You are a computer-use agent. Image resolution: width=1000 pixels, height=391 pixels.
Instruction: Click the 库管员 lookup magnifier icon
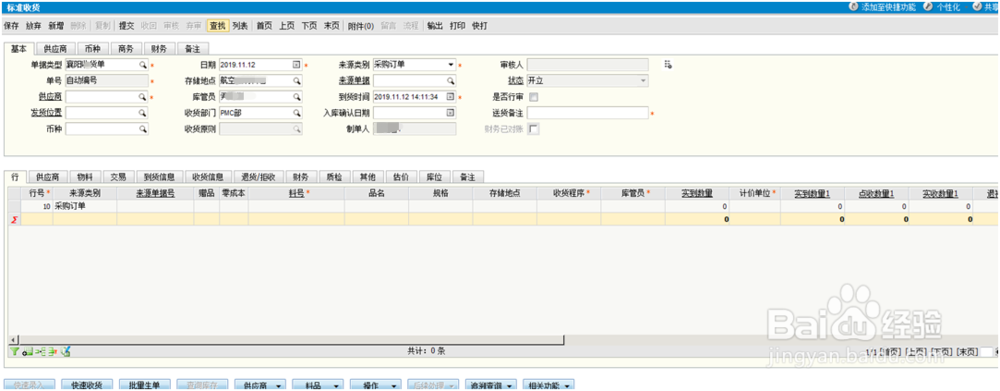[297, 97]
